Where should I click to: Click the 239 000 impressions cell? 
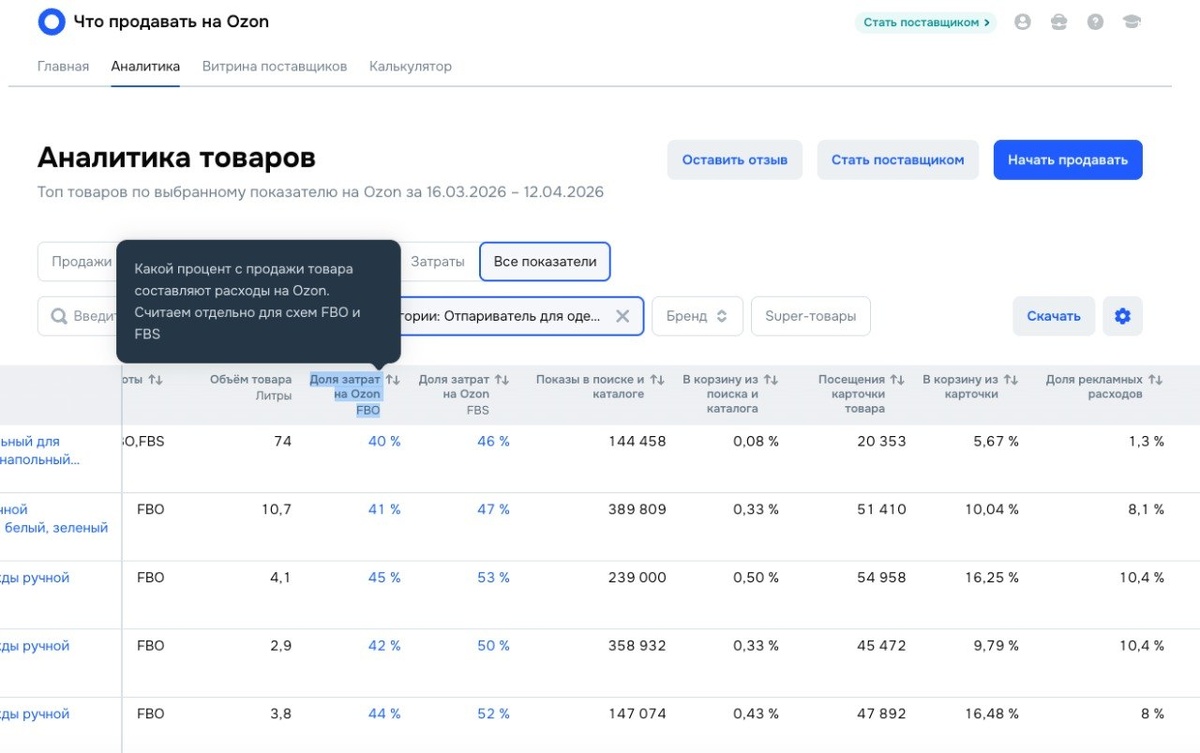point(637,577)
